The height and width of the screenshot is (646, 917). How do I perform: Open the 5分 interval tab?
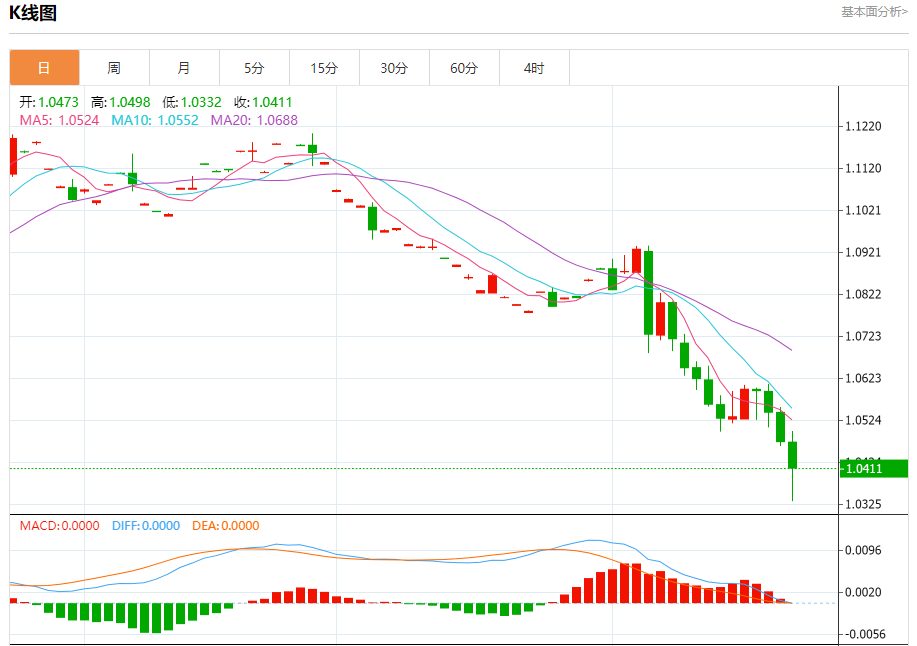click(254, 68)
